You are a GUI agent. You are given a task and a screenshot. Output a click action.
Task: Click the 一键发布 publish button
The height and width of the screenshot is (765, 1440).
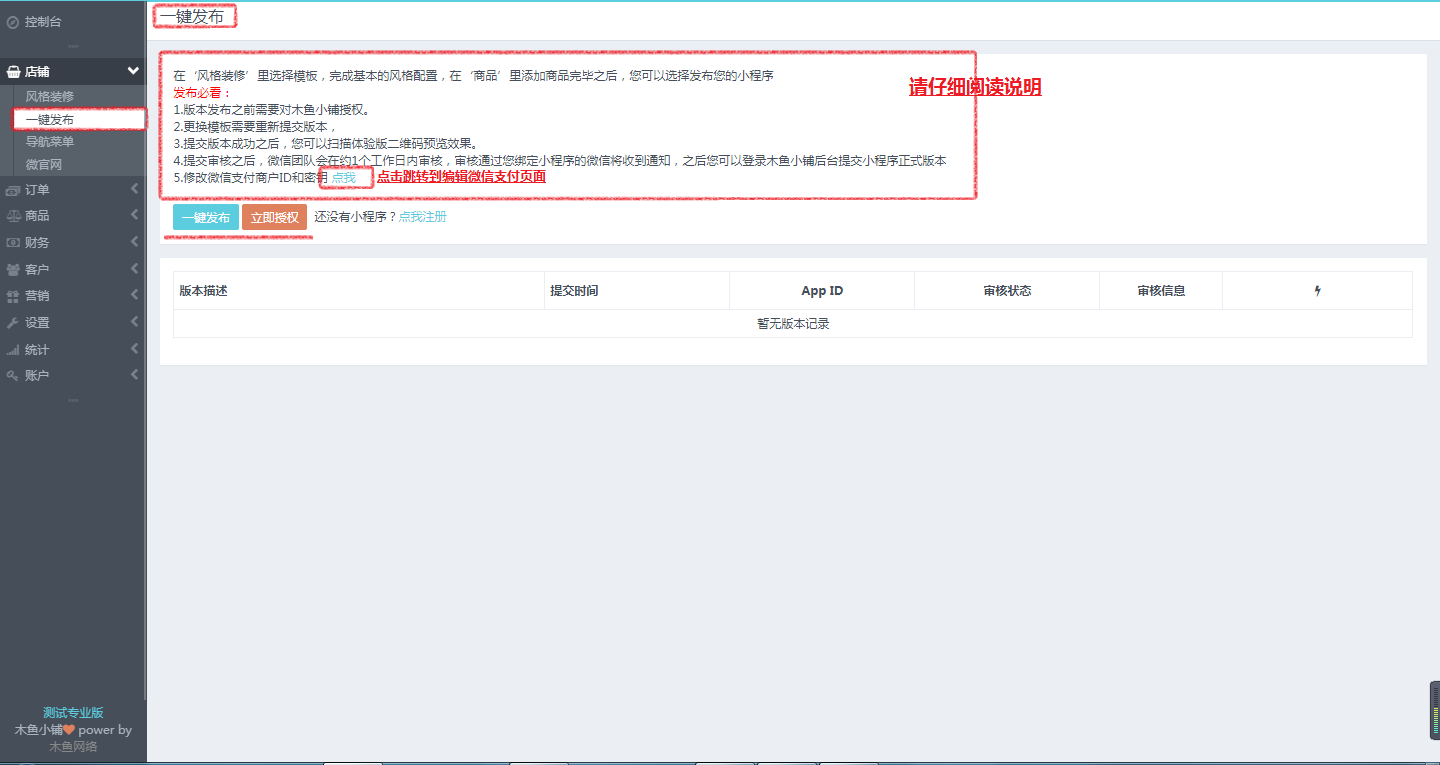click(205, 216)
